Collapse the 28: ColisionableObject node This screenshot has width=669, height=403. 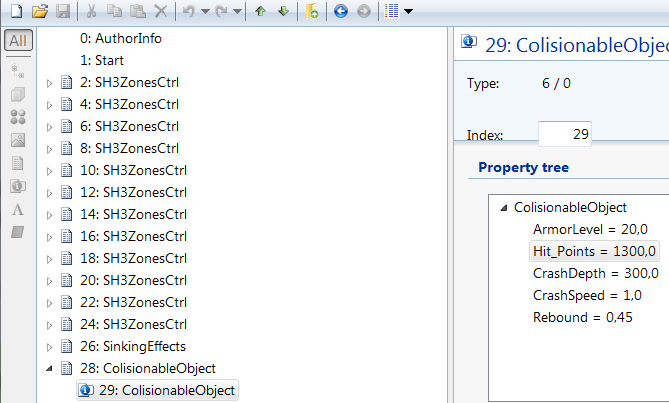[x=49, y=368]
